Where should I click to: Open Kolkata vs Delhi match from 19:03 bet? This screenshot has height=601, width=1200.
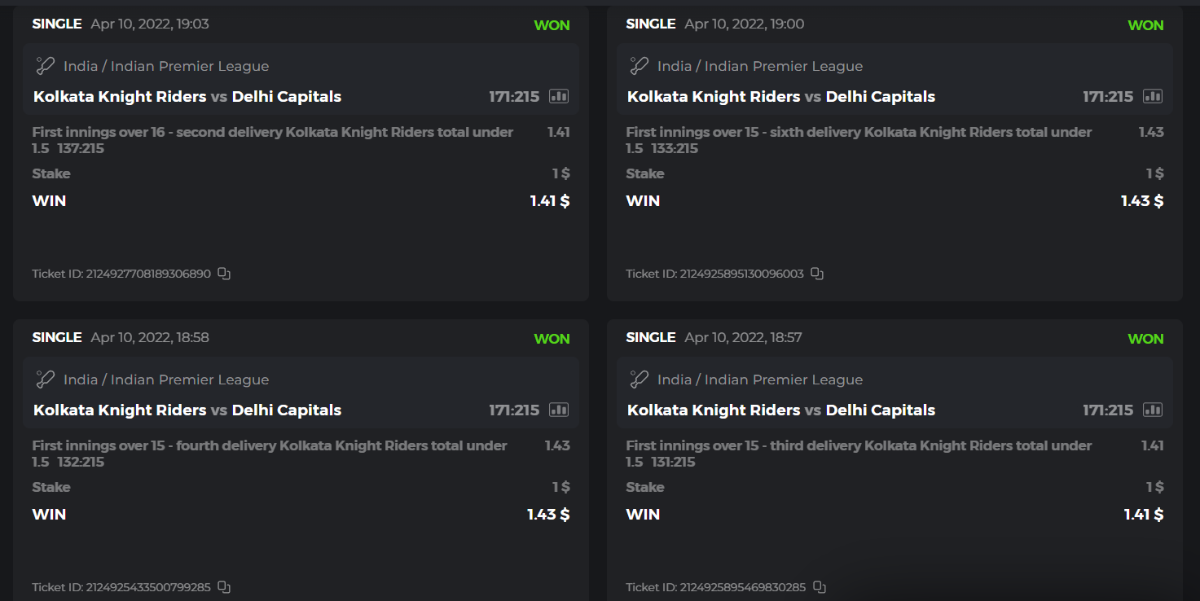[x=187, y=97]
